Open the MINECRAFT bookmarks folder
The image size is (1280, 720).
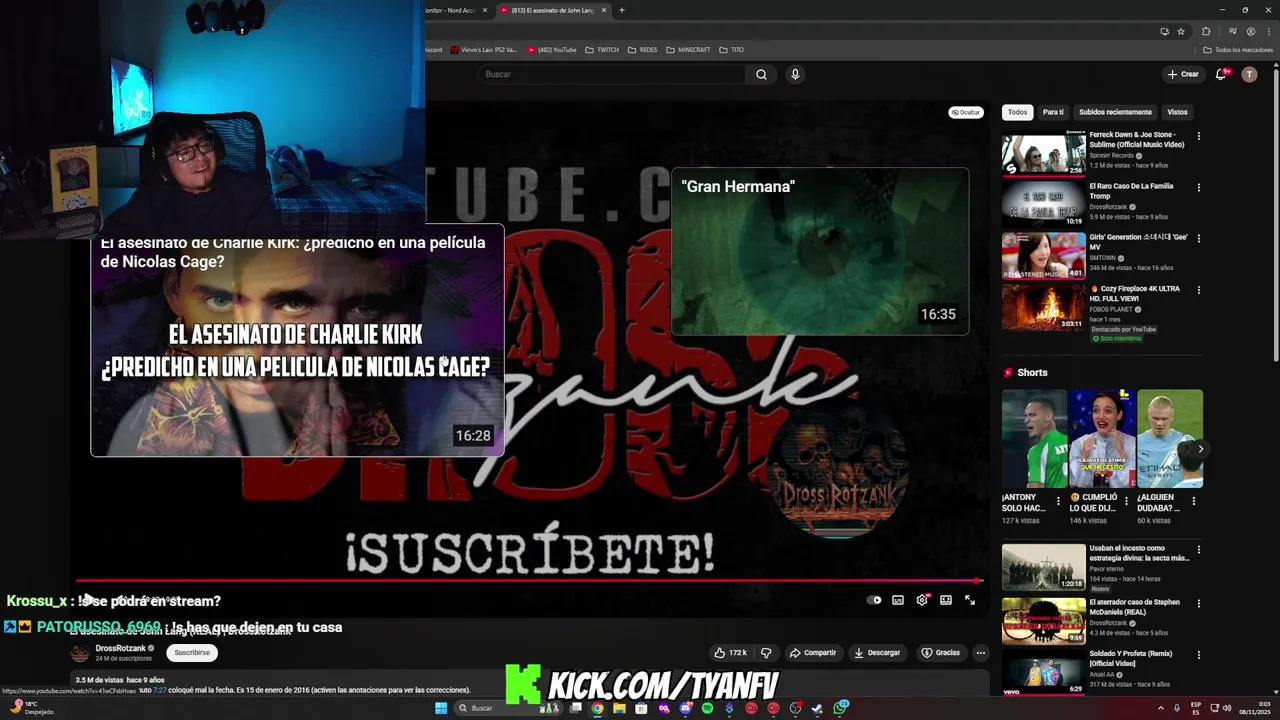[x=689, y=49]
